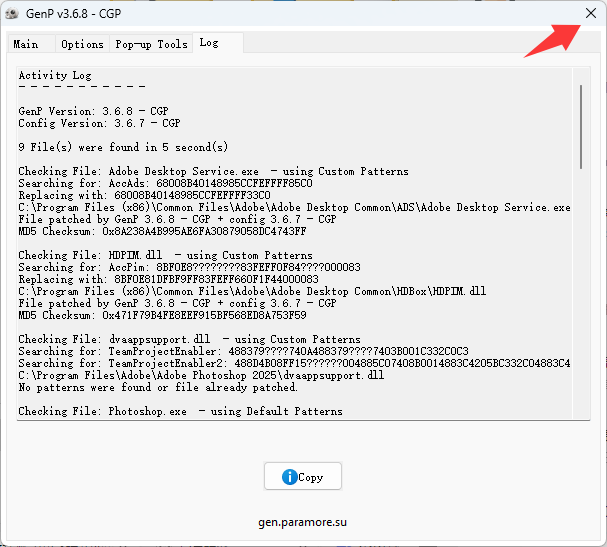The image size is (607, 547).
Task: Click the 'Activity Log' heading text
Action: (55, 75)
